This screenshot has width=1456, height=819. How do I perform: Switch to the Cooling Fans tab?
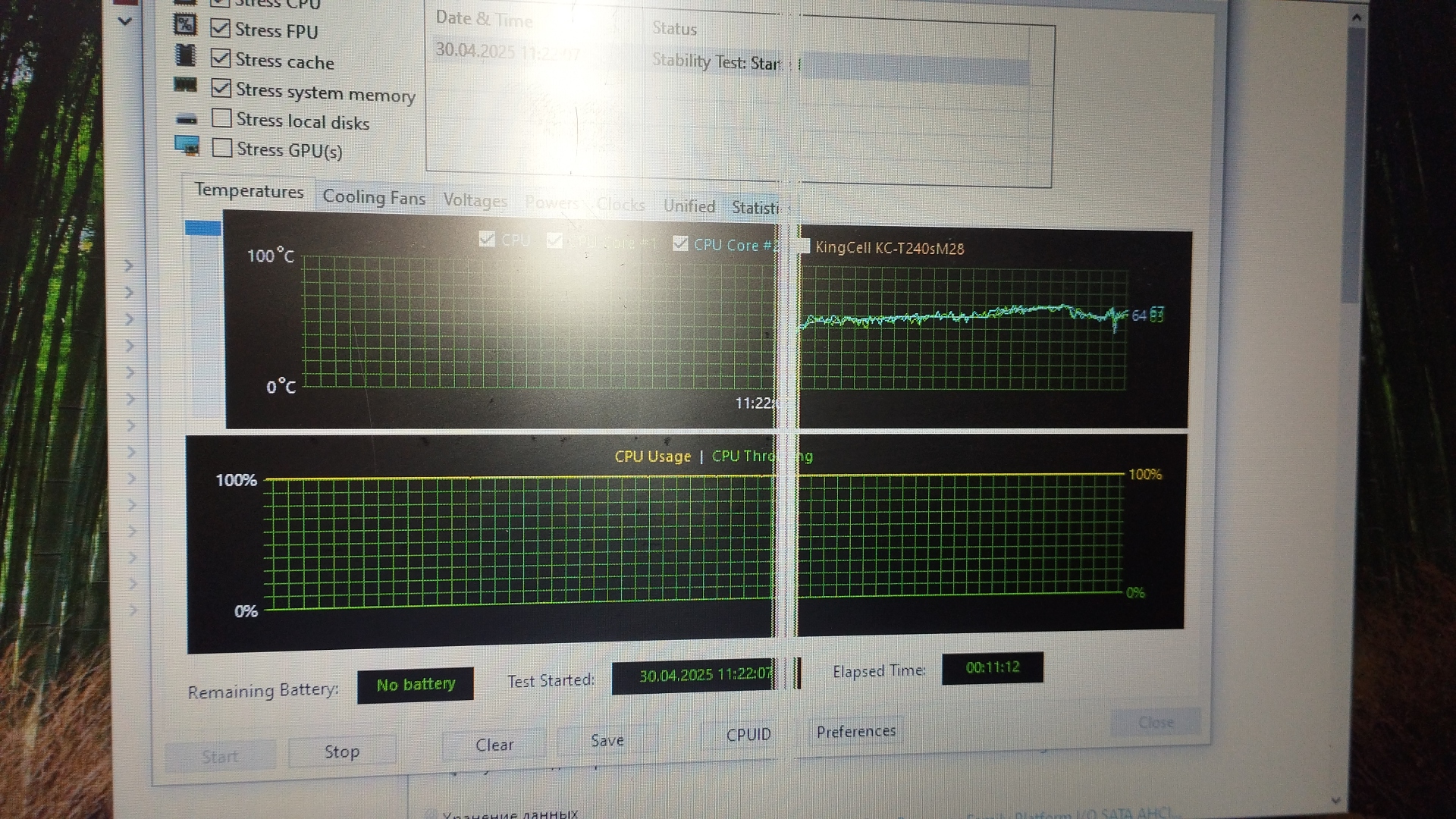pos(374,197)
